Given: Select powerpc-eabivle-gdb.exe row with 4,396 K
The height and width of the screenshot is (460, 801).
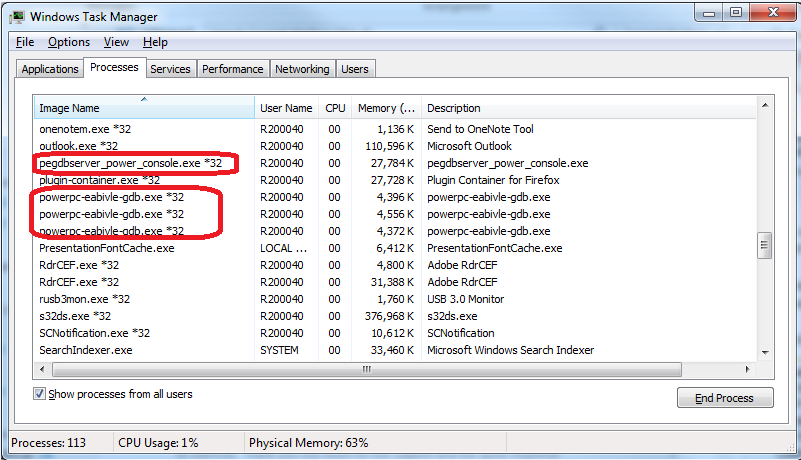Looking at the screenshot, I should pyautogui.click(x=395, y=197).
